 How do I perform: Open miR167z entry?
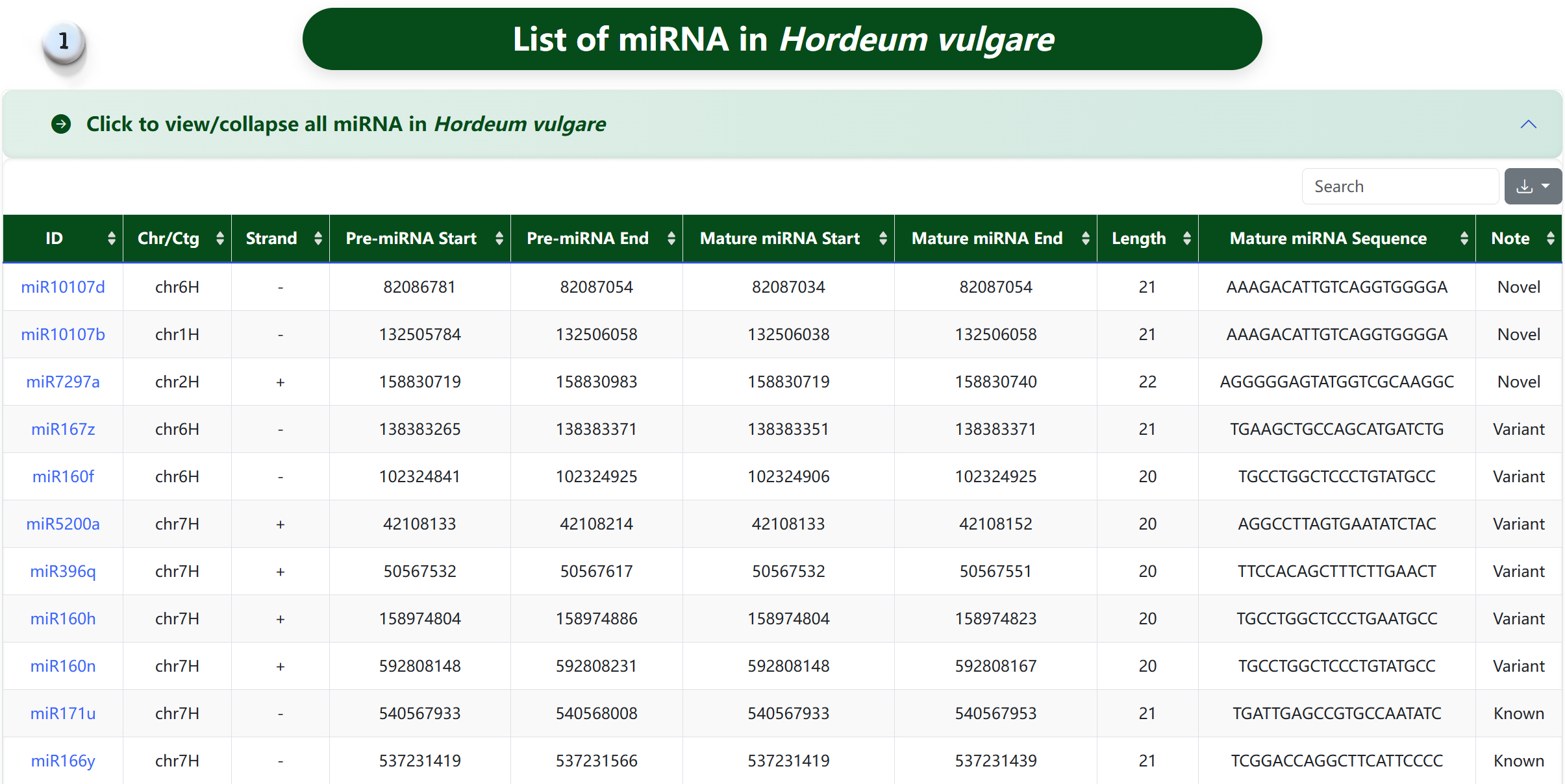point(63,429)
